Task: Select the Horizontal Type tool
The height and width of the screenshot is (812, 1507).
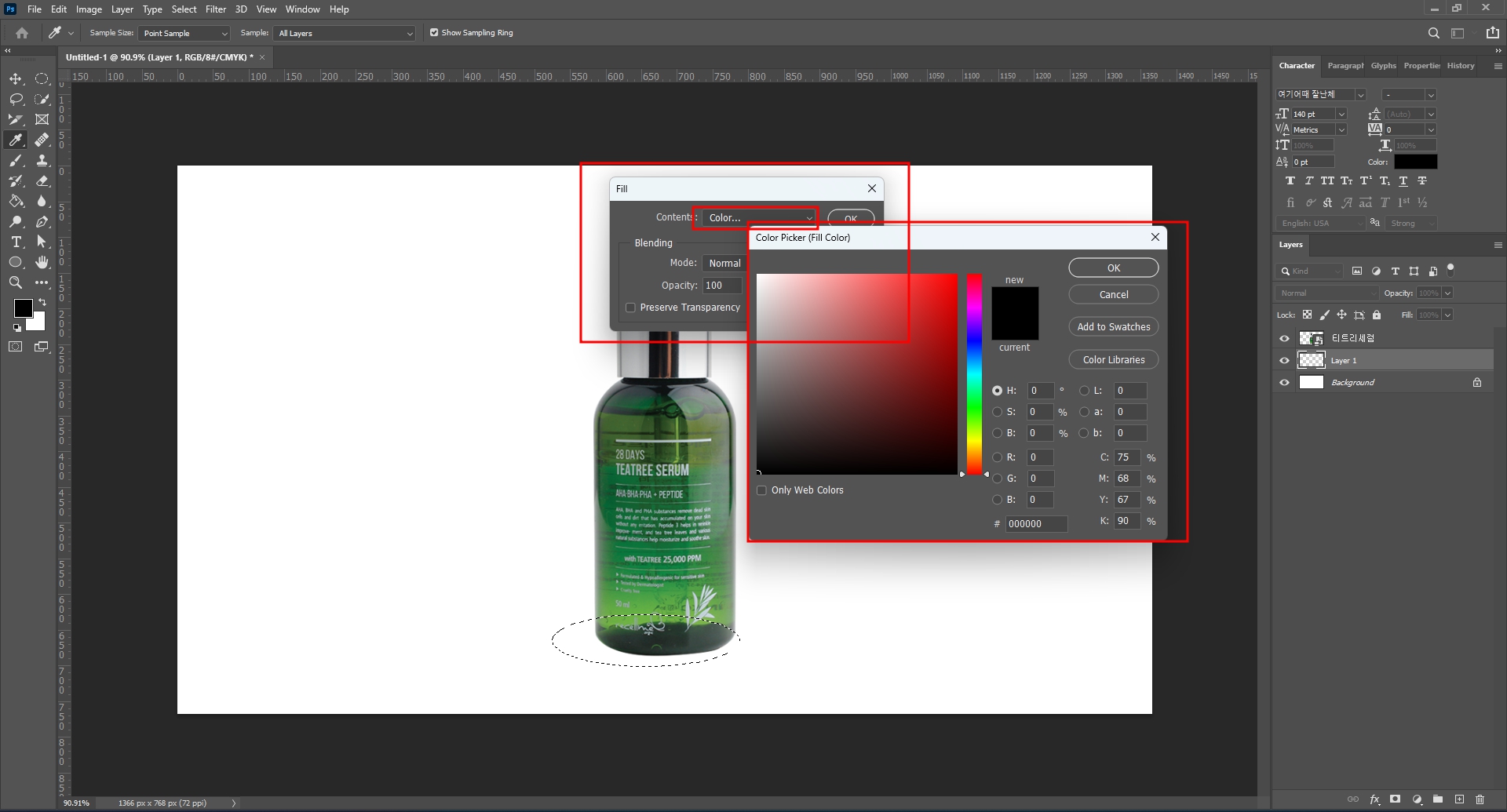Action: click(16, 242)
